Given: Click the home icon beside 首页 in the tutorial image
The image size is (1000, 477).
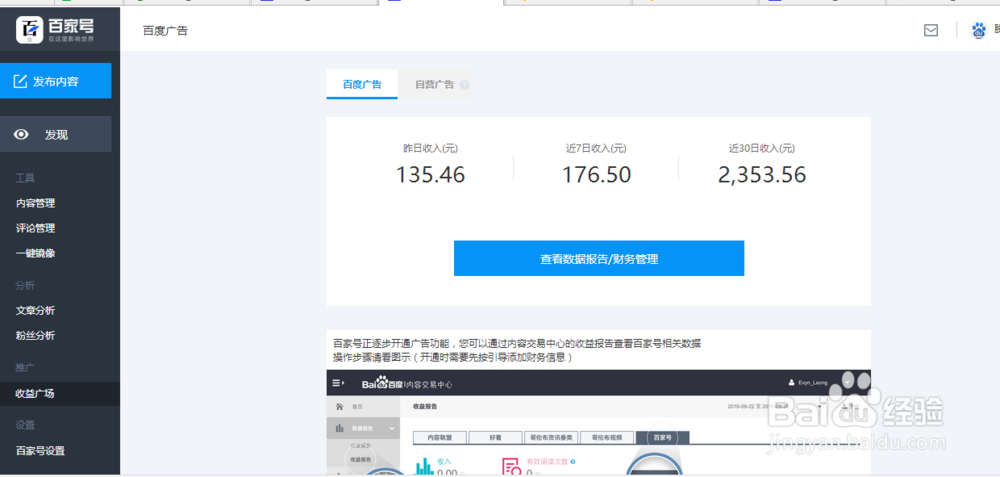Looking at the screenshot, I should point(339,406).
